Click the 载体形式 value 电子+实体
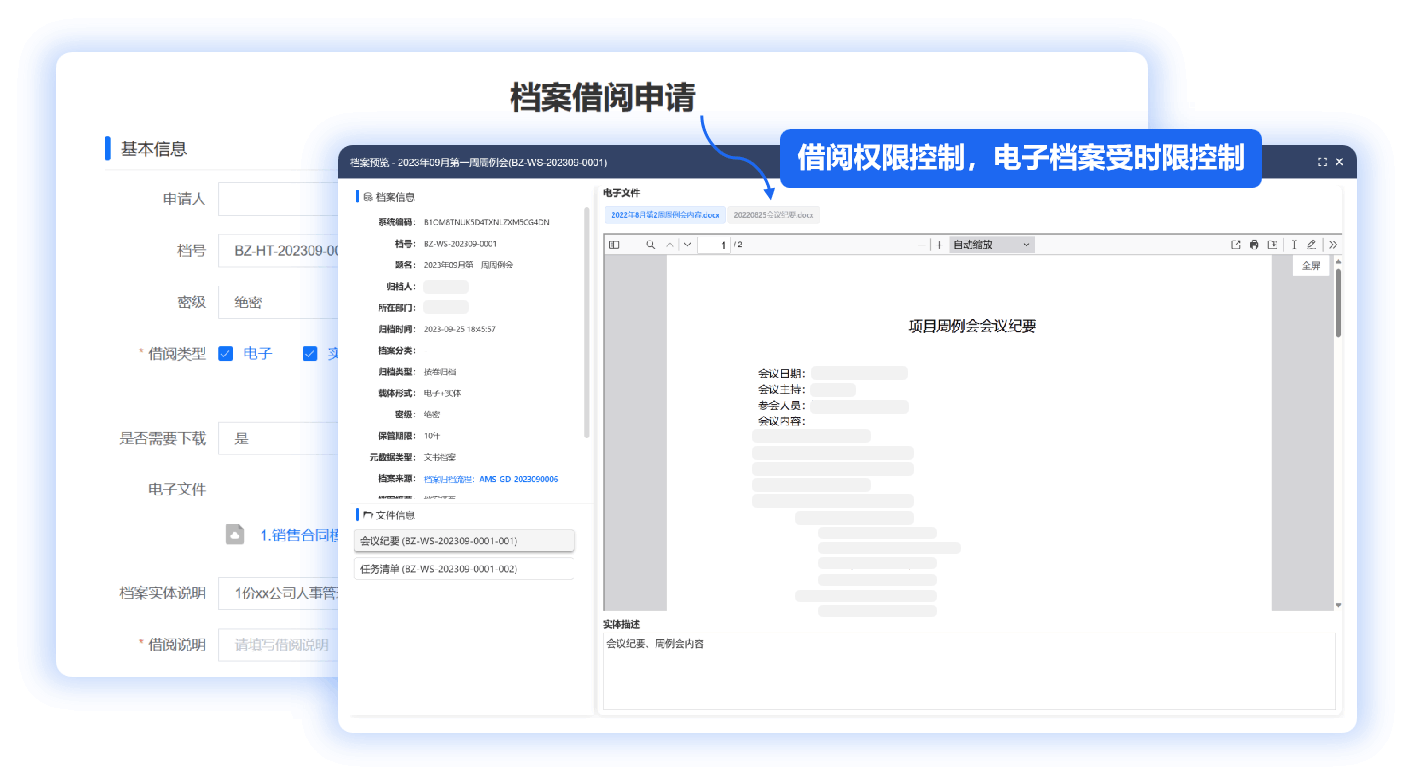Viewport: 1413px width, 784px height. tap(443, 393)
